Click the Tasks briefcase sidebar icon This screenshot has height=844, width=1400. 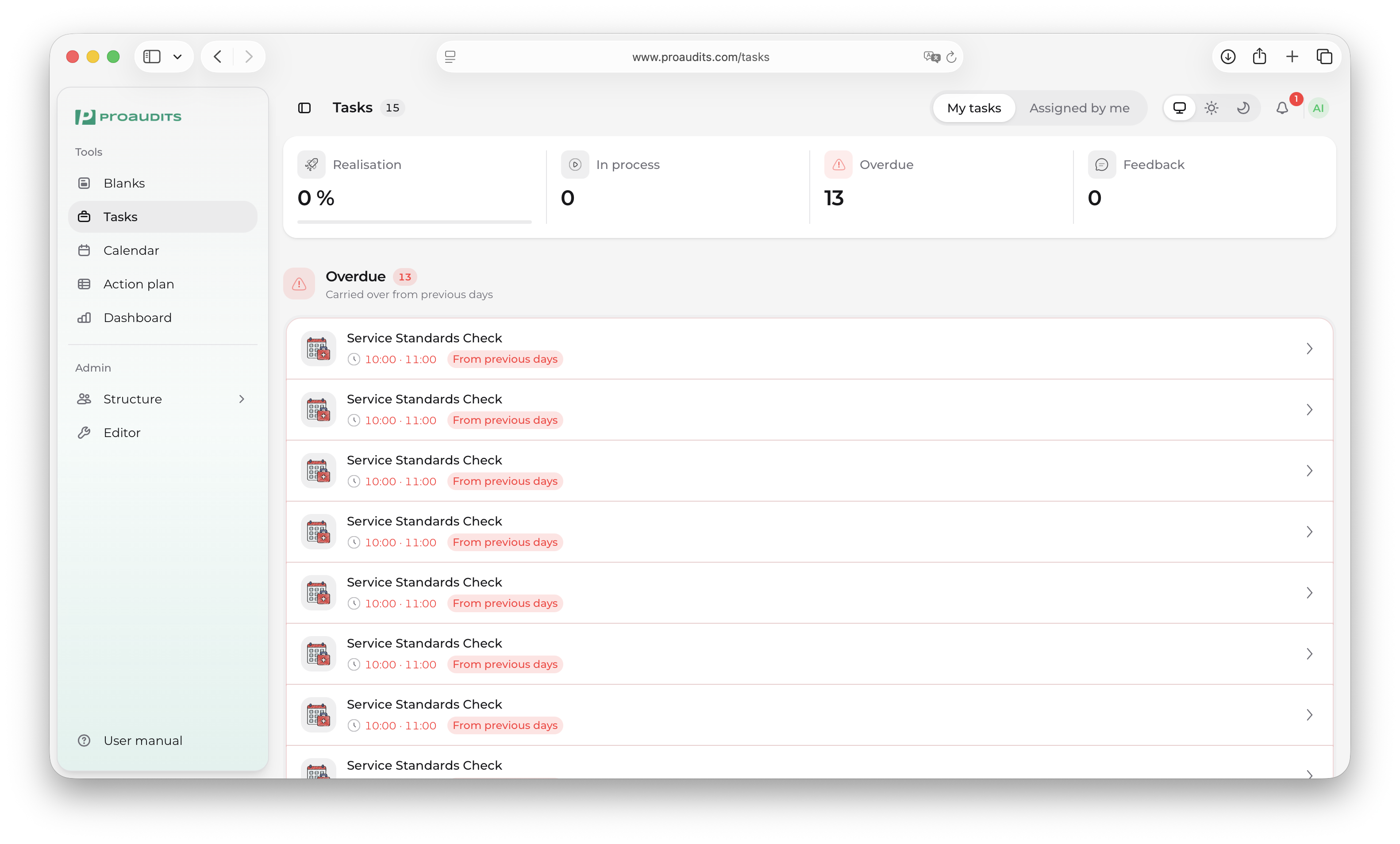(x=84, y=216)
